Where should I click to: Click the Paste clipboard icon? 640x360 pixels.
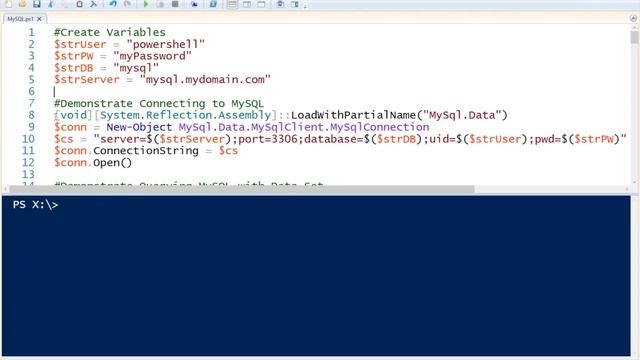coord(80,4)
